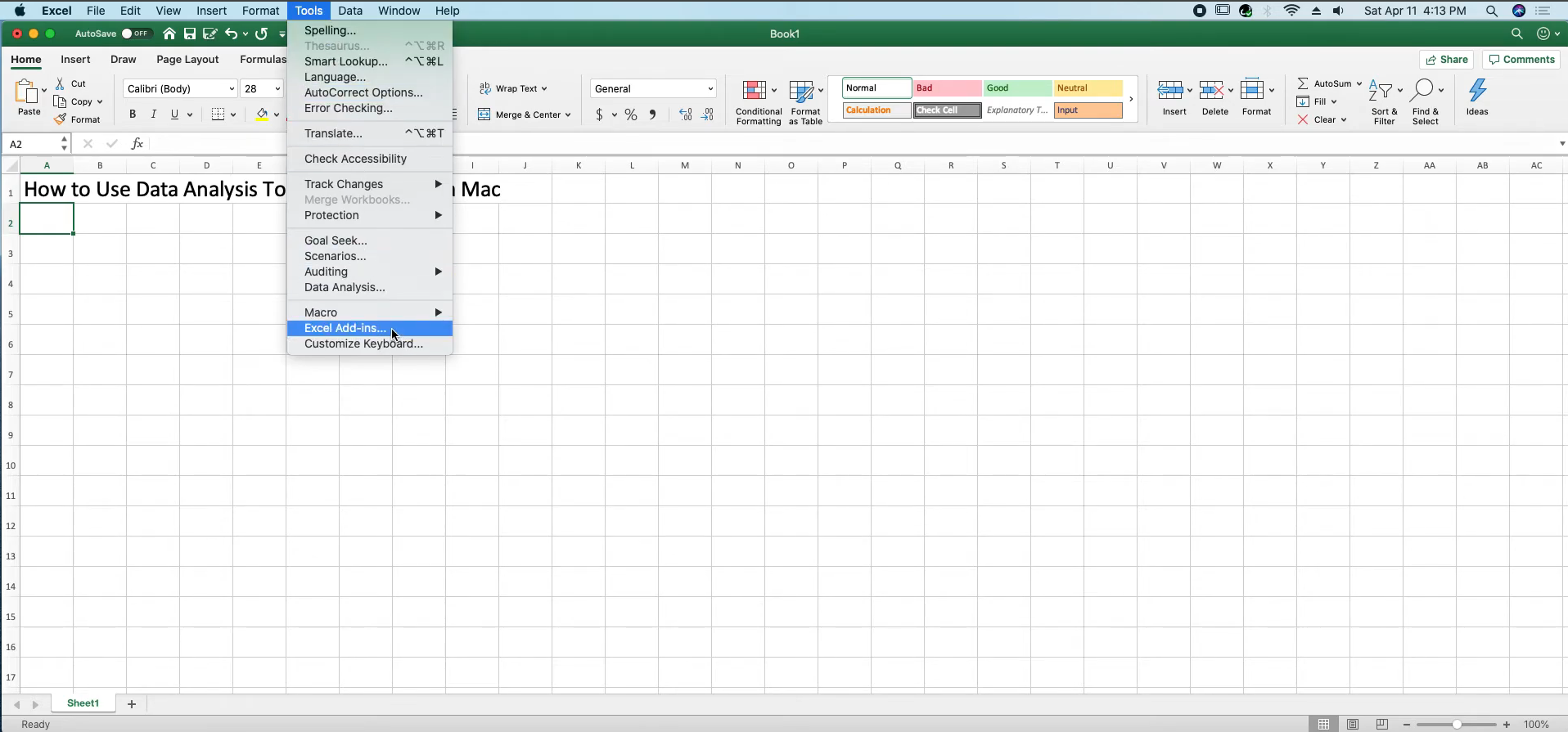
Task: Expand the formula bar
Action: 1561,143
